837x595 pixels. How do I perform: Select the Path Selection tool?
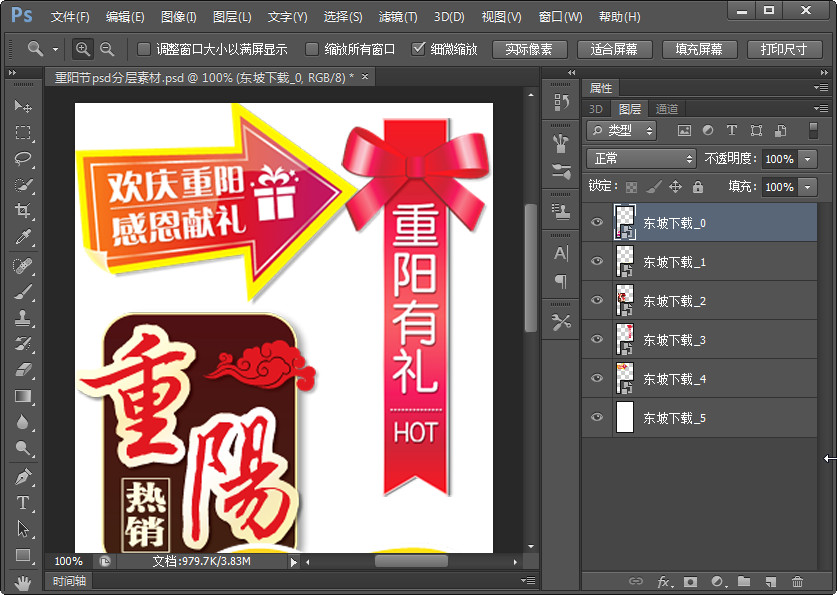coord(23,529)
